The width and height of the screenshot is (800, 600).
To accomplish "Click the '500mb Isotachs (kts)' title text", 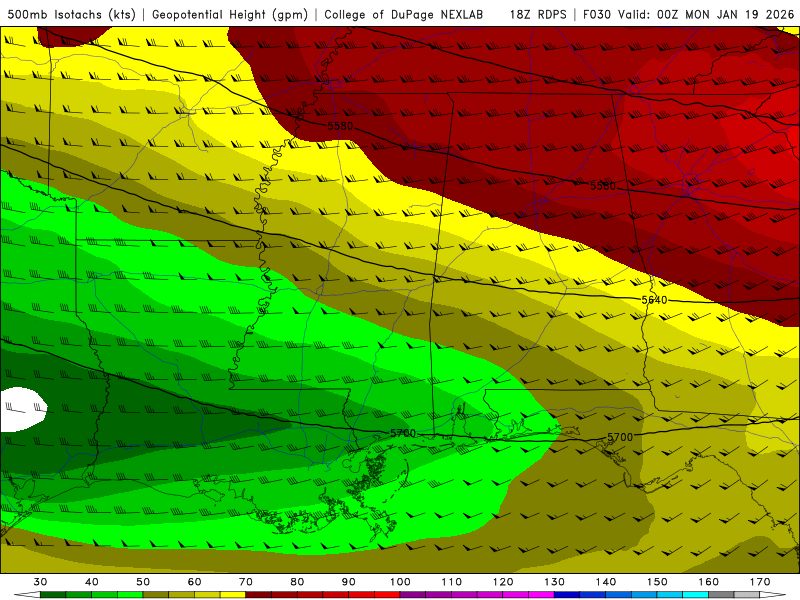I will click(x=72, y=15).
